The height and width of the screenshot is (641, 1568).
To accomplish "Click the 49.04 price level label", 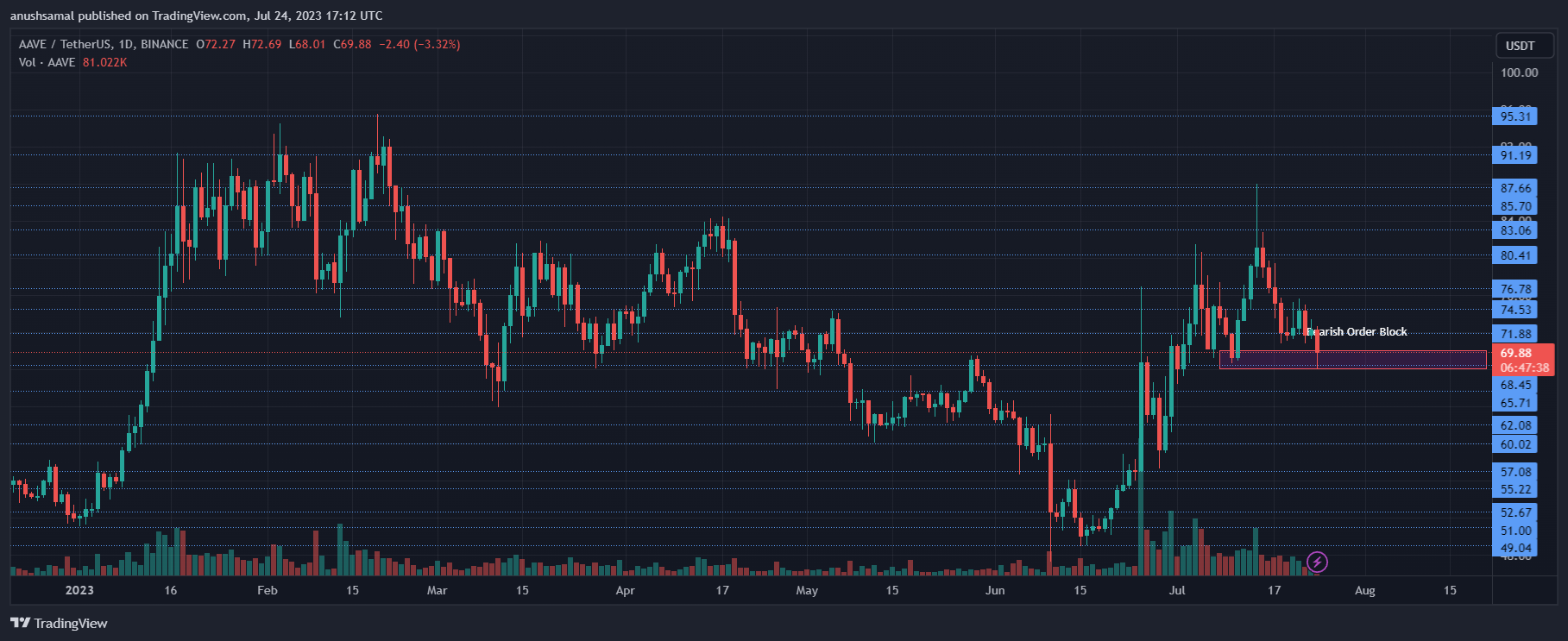I will point(1515,548).
